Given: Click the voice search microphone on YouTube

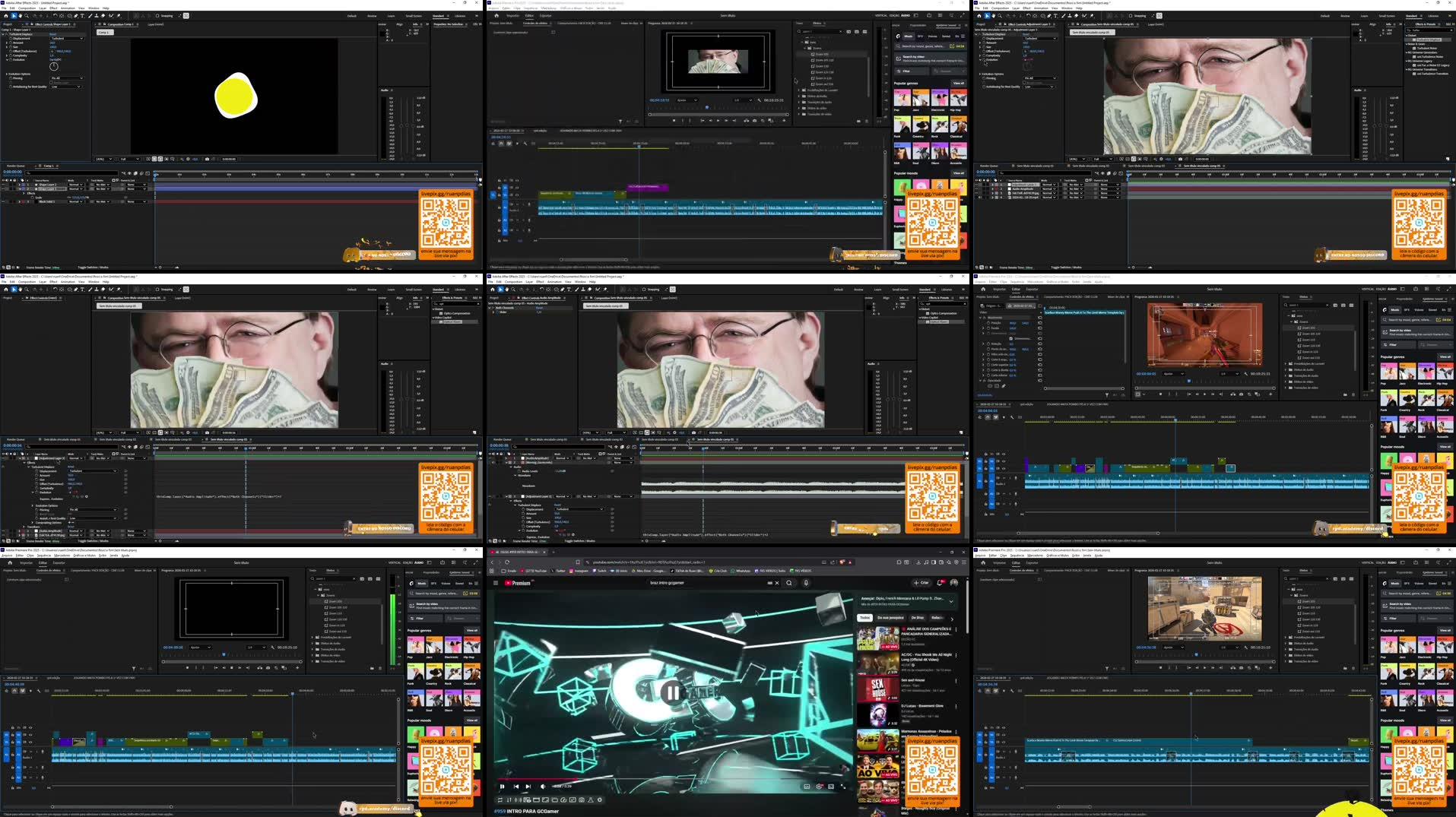Looking at the screenshot, I should click(806, 583).
